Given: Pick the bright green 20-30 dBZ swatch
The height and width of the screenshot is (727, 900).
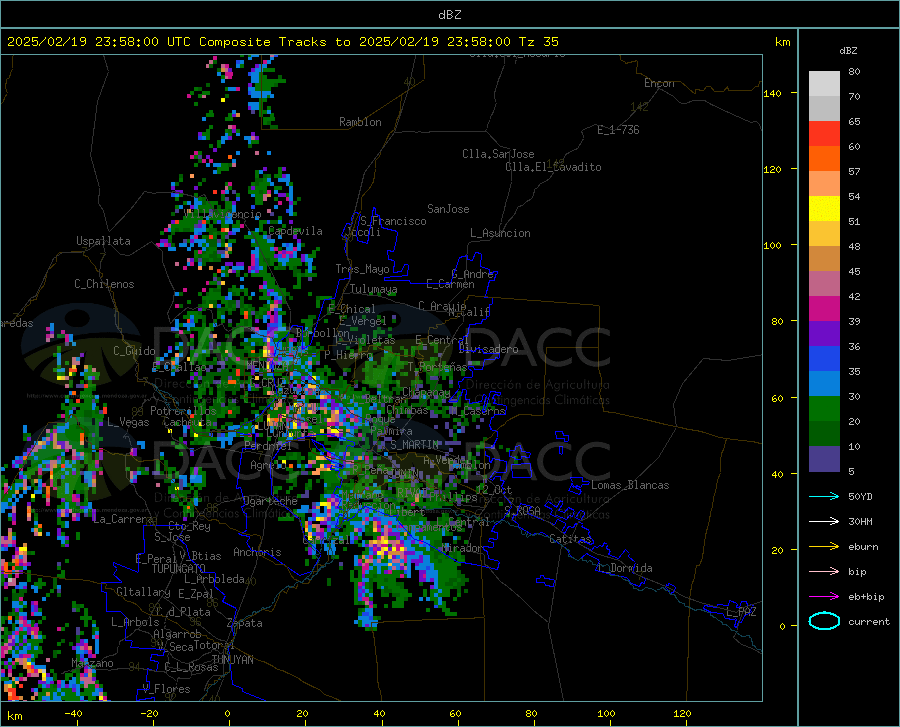Looking at the screenshot, I should coord(824,409).
